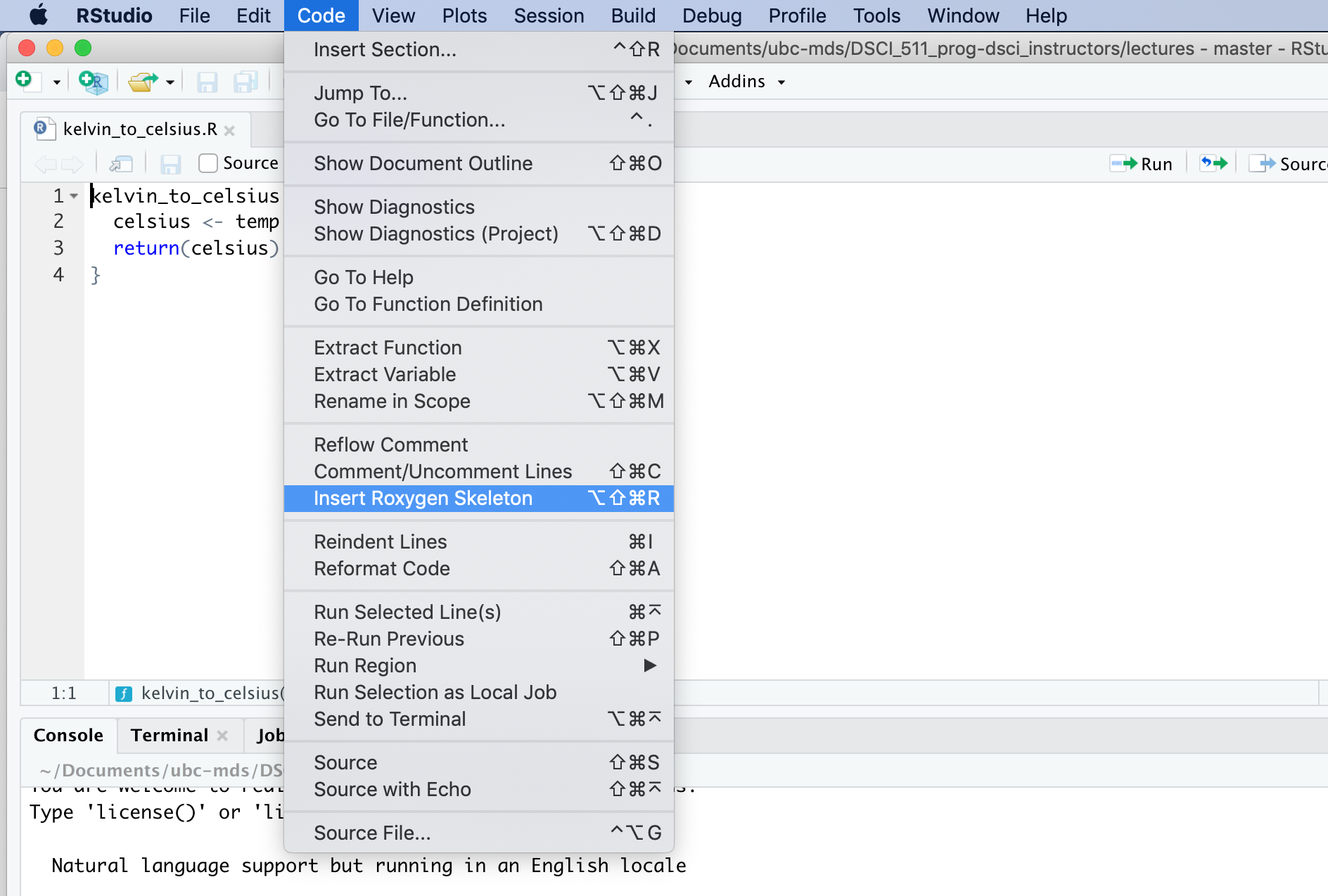Click the Save file icon in main toolbar
The image size is (1328, 896).
(206, 82)
